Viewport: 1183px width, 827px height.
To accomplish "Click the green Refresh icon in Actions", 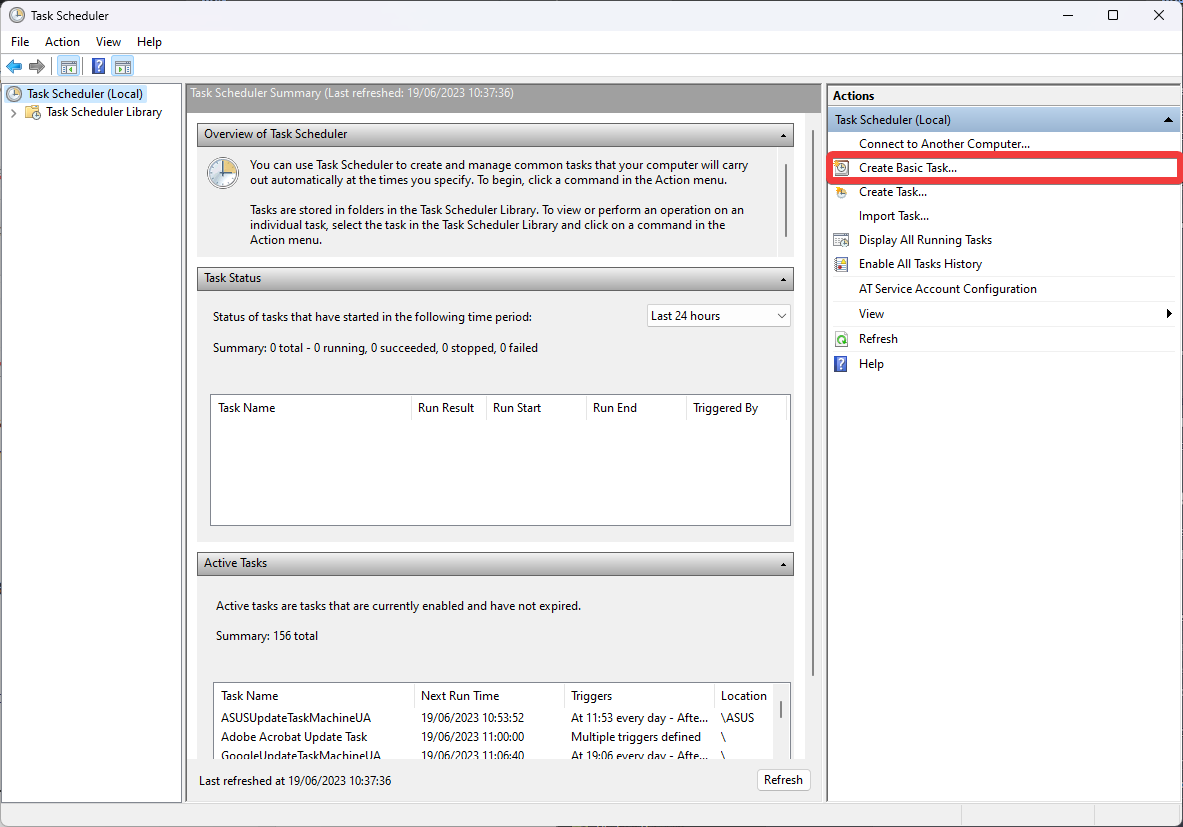I will coord(842,339).
